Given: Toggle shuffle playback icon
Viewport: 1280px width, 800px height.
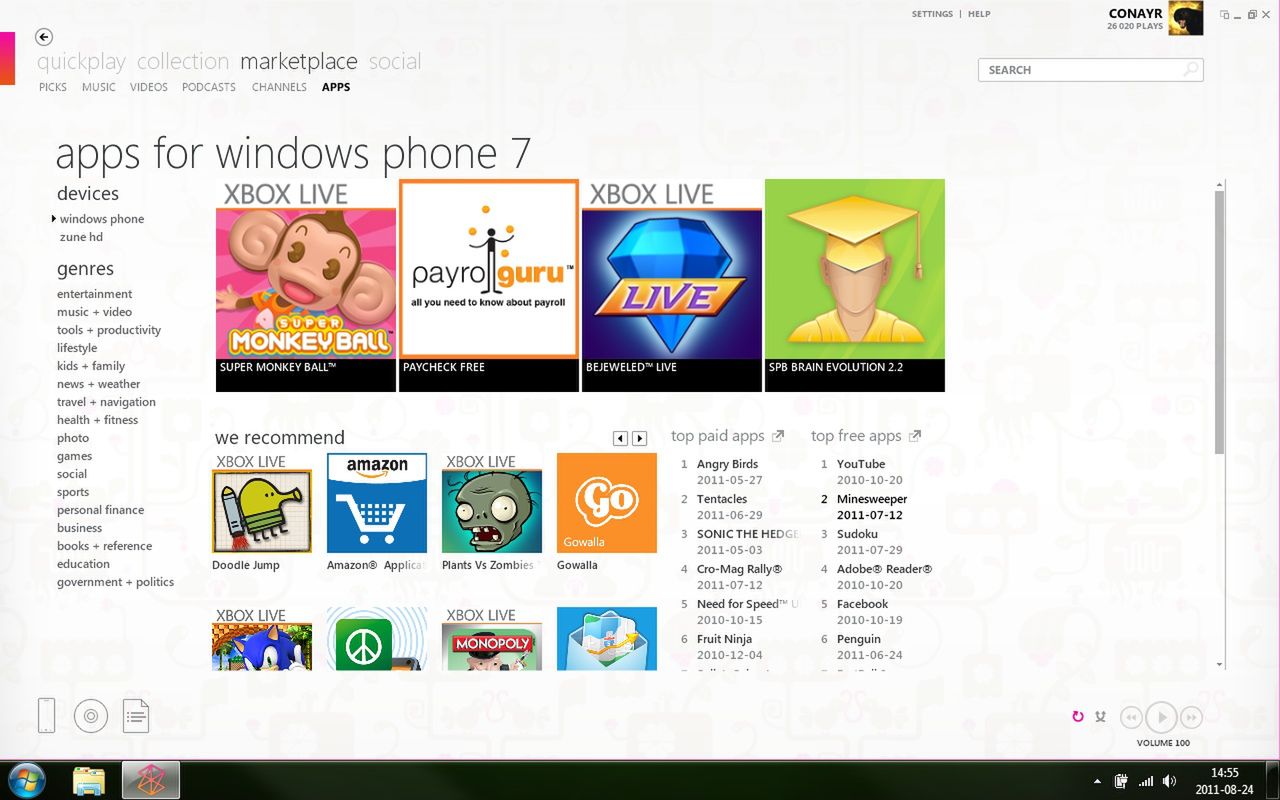Looking at the screenshot, I should [1100, 716].
